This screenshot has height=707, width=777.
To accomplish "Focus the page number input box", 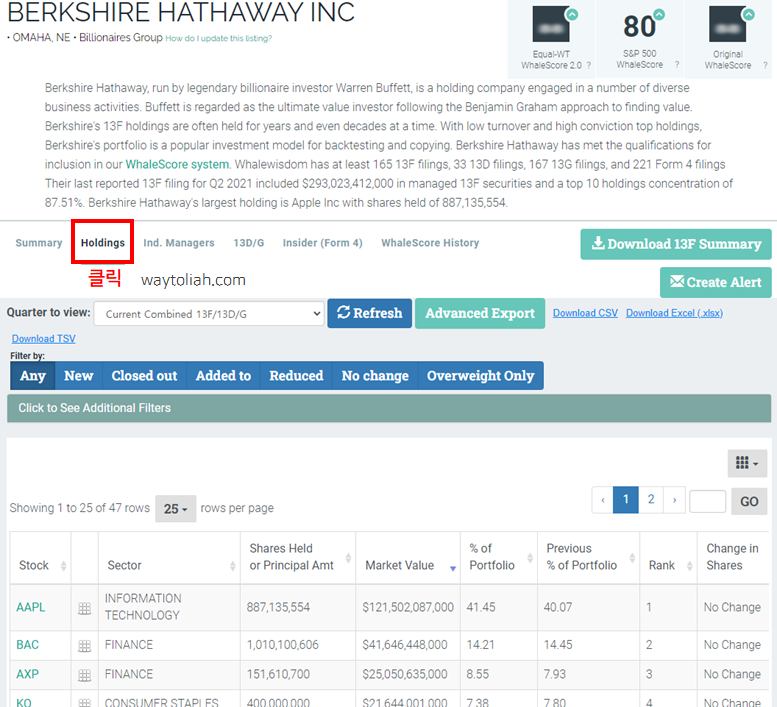I will (708, 501).
